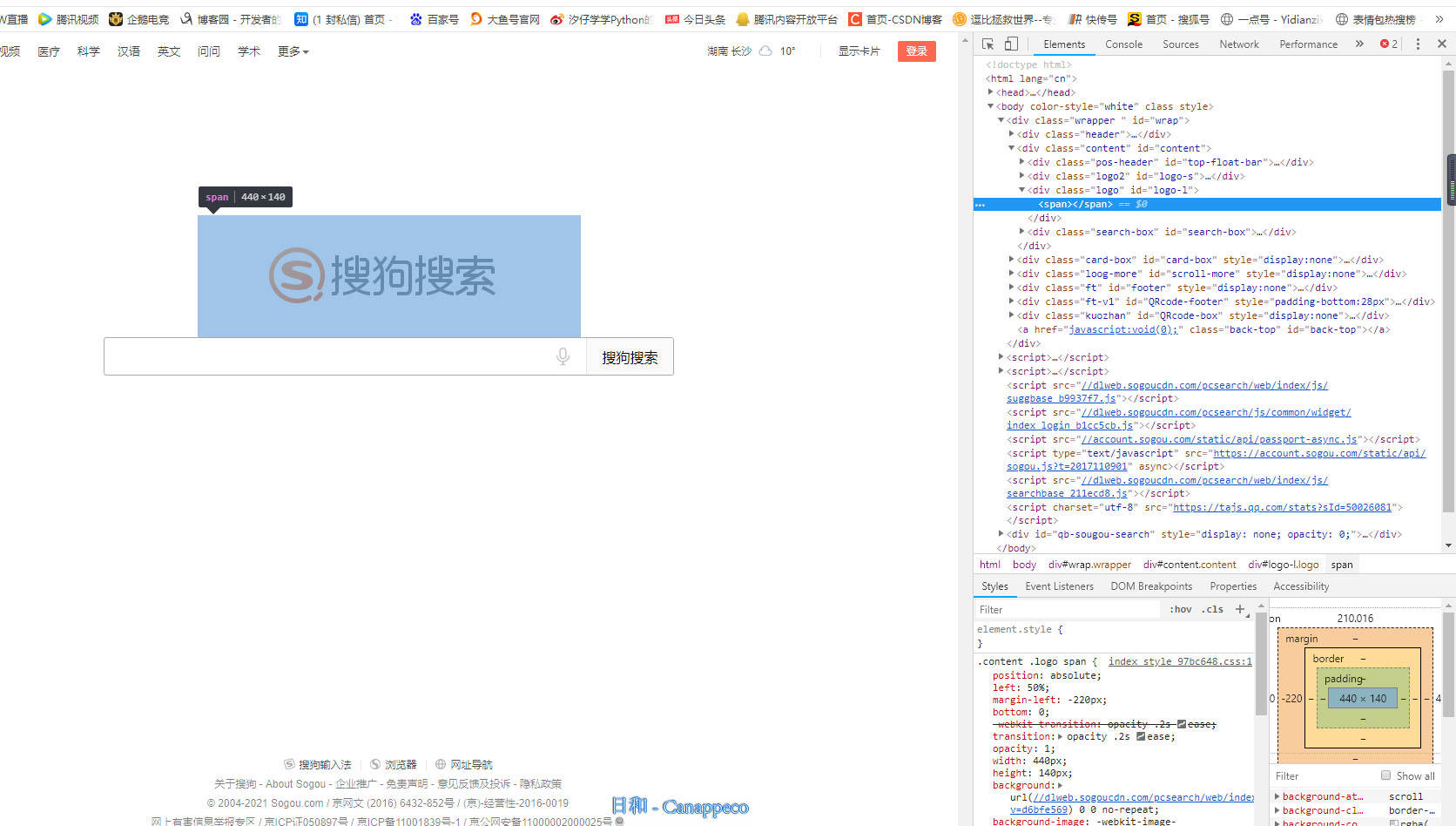Click the inspect element picker icon
Image resolution: width=1456 pixels, height=826 pixels.
coord(988,44)
